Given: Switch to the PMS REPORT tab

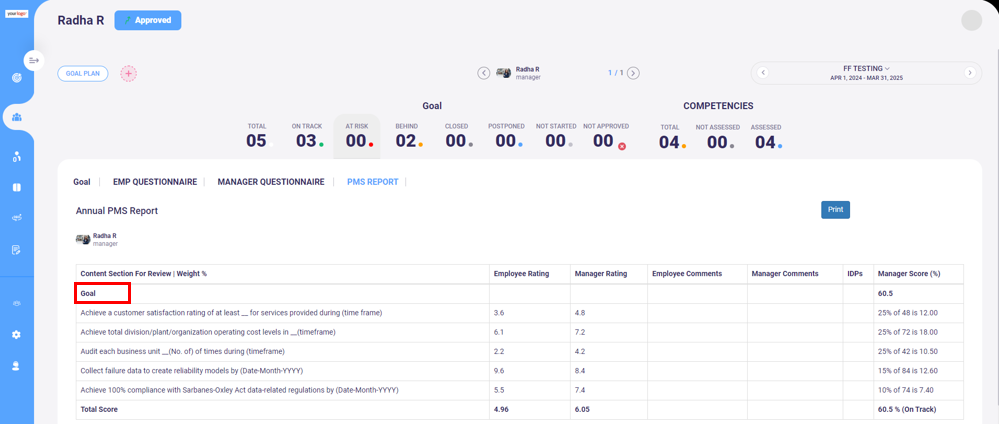Looking at the screenshot, I should point(373,182).
